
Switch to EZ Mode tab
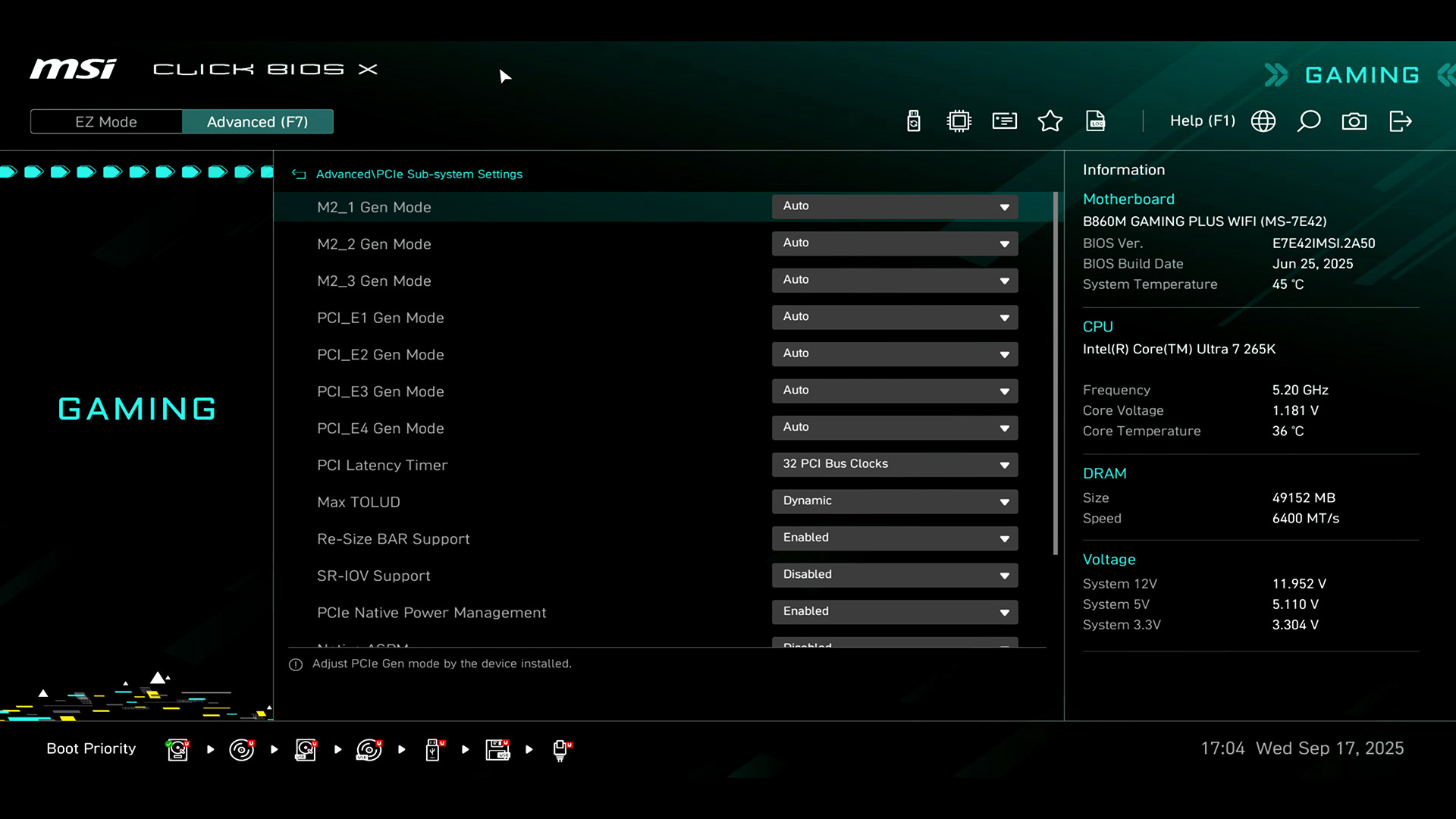(x=106, y=122)
